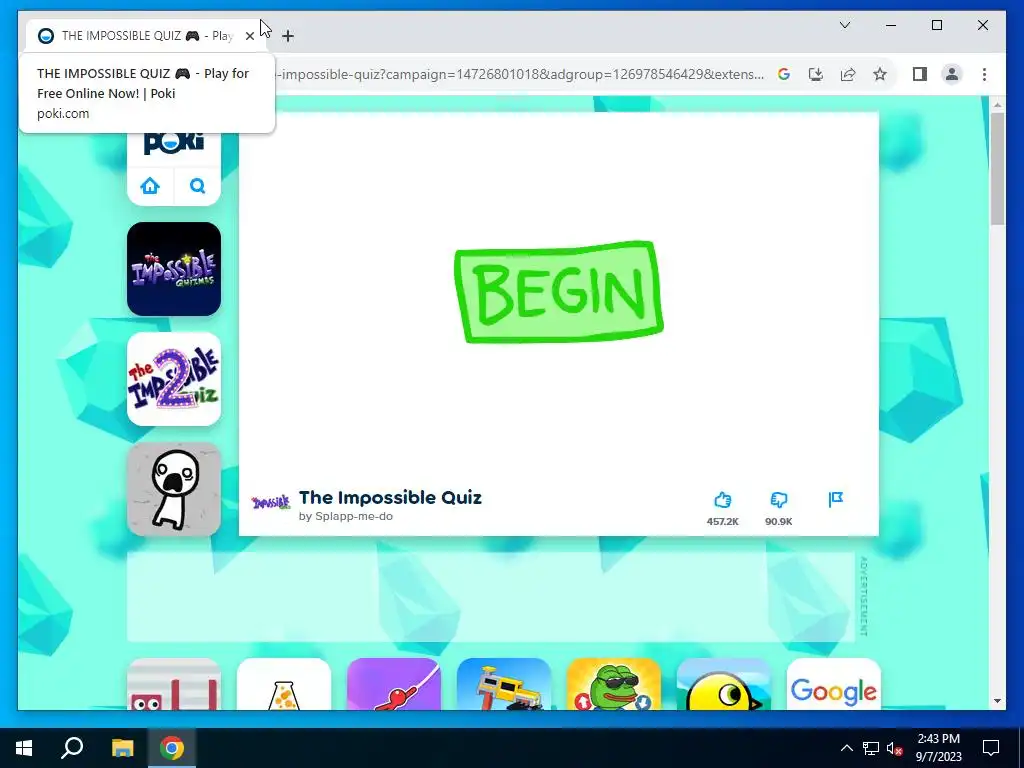Open the red blocks game thumbnail

(174, 684)
